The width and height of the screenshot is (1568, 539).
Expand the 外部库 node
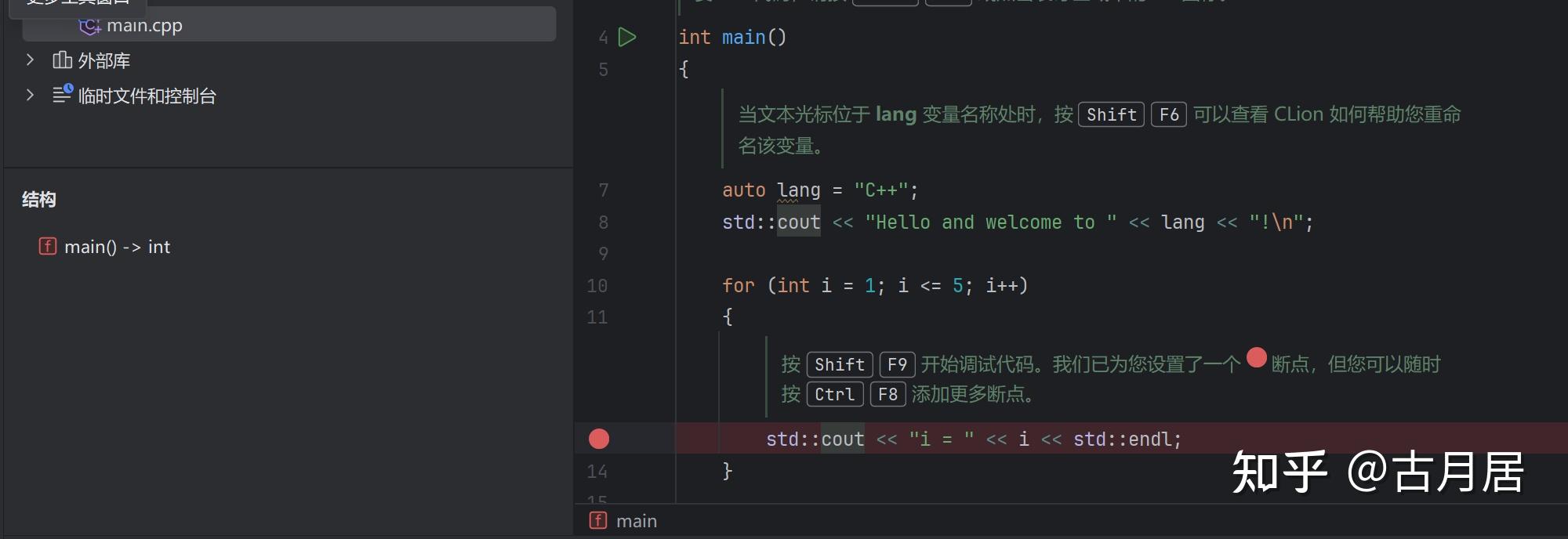(x=30, y=60)
